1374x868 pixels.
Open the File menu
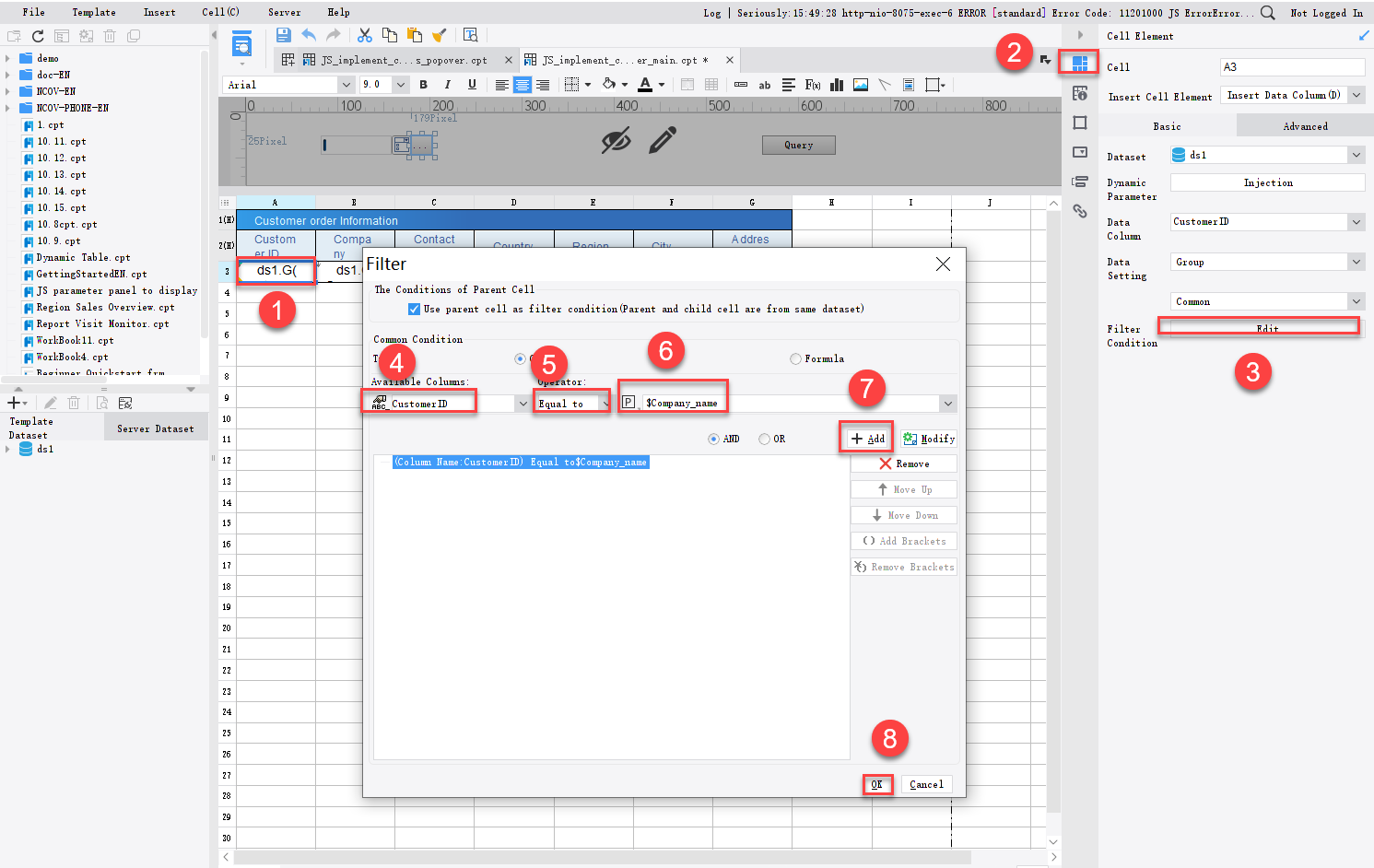click(x=33, y=13)
